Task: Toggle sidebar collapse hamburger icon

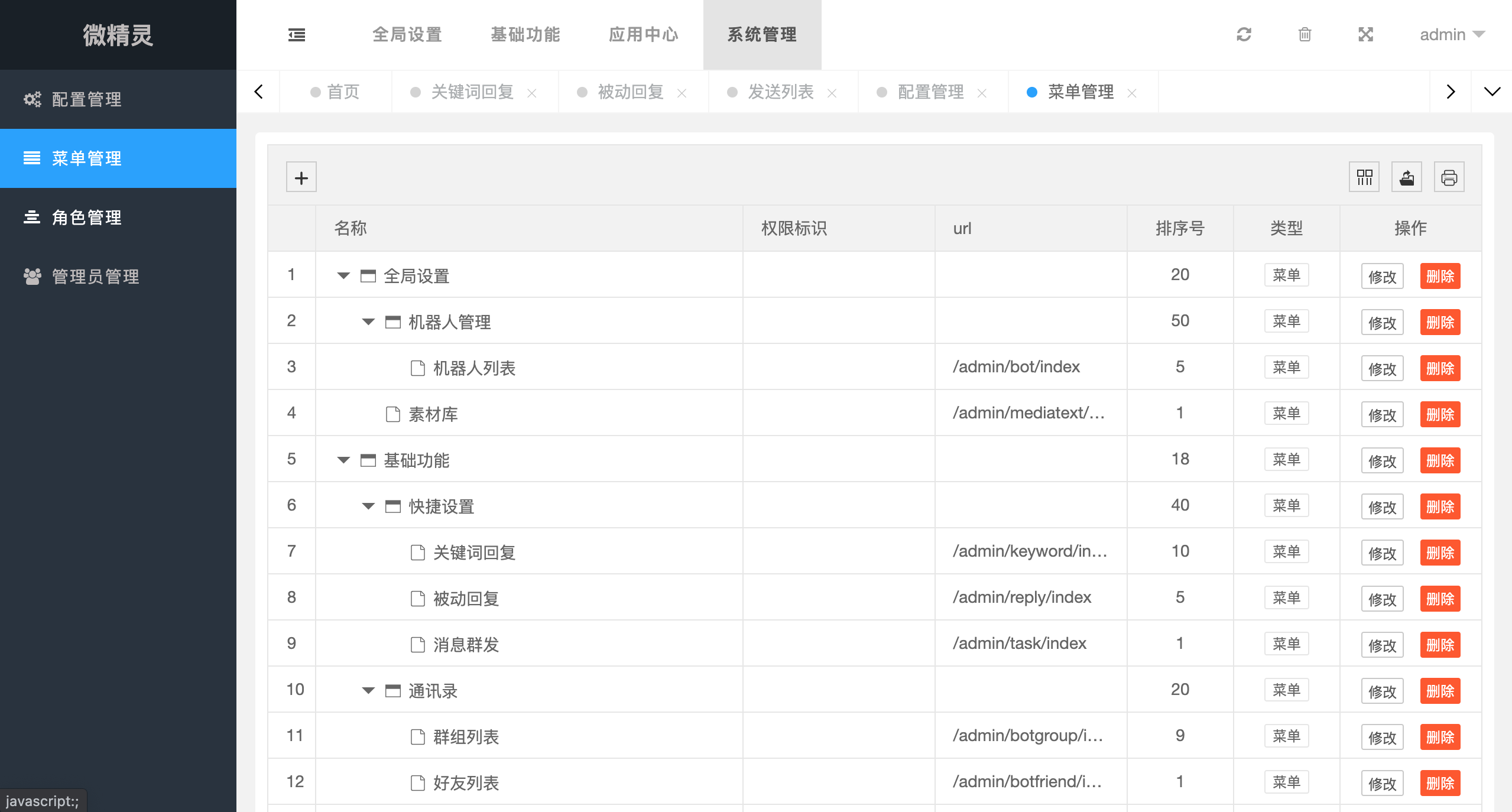Action: tap(297, 35)
